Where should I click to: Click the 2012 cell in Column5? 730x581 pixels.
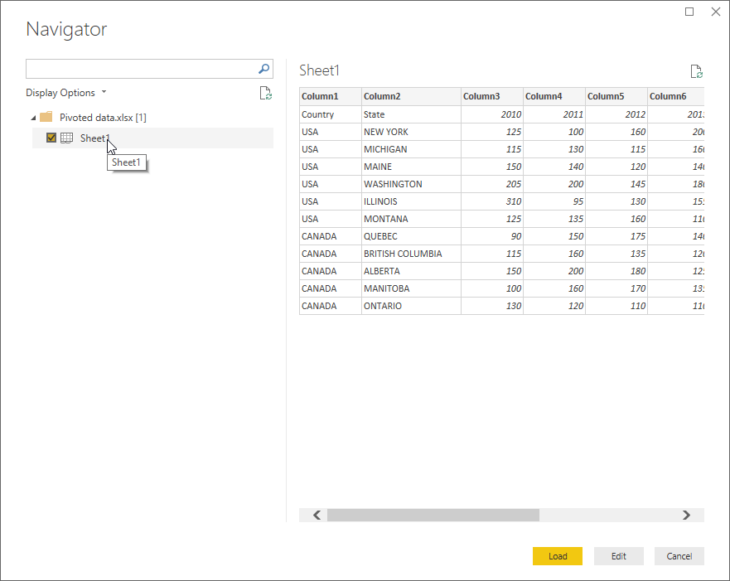click(616, 115)
